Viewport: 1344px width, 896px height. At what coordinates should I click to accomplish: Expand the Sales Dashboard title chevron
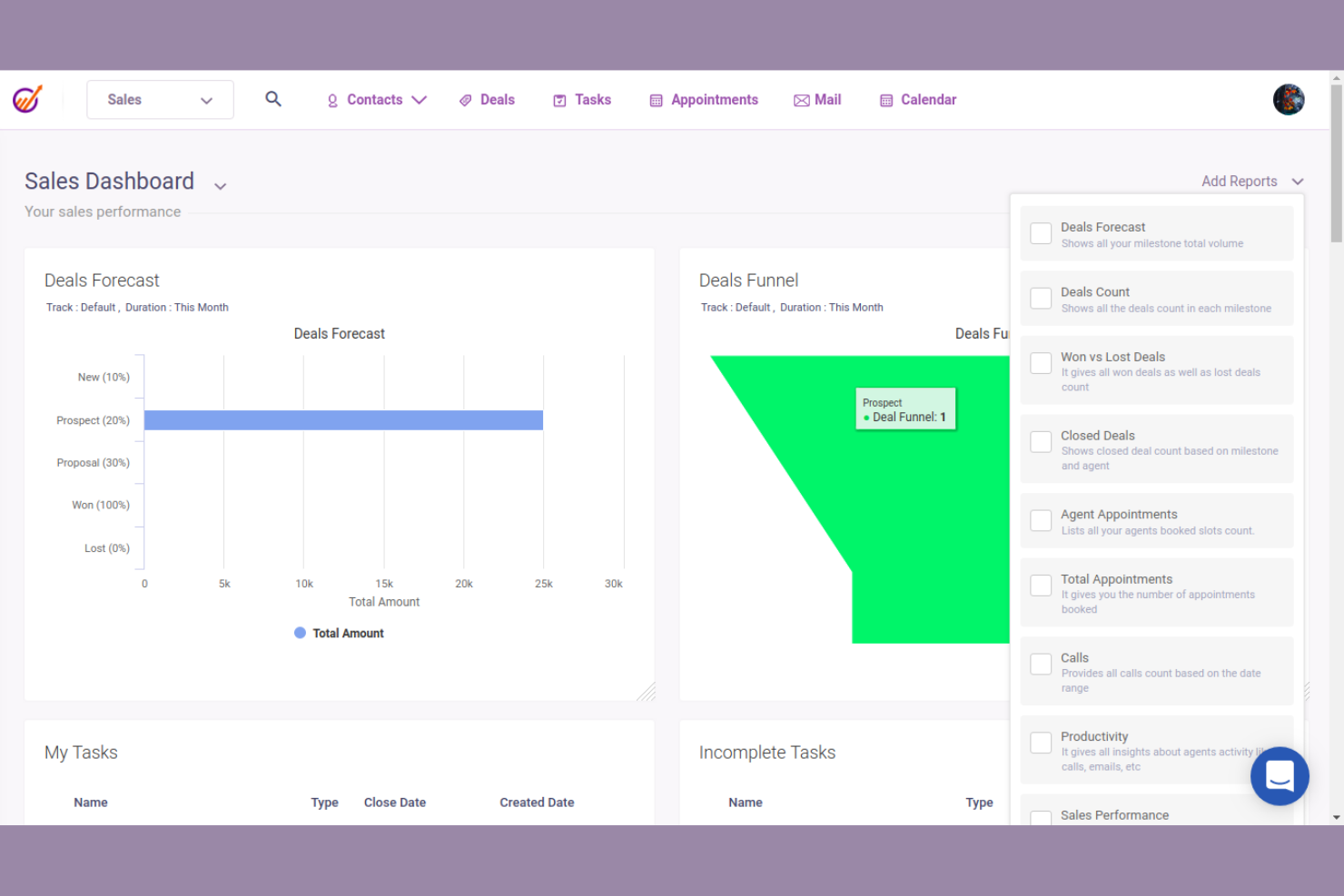(x=220, y=186)
